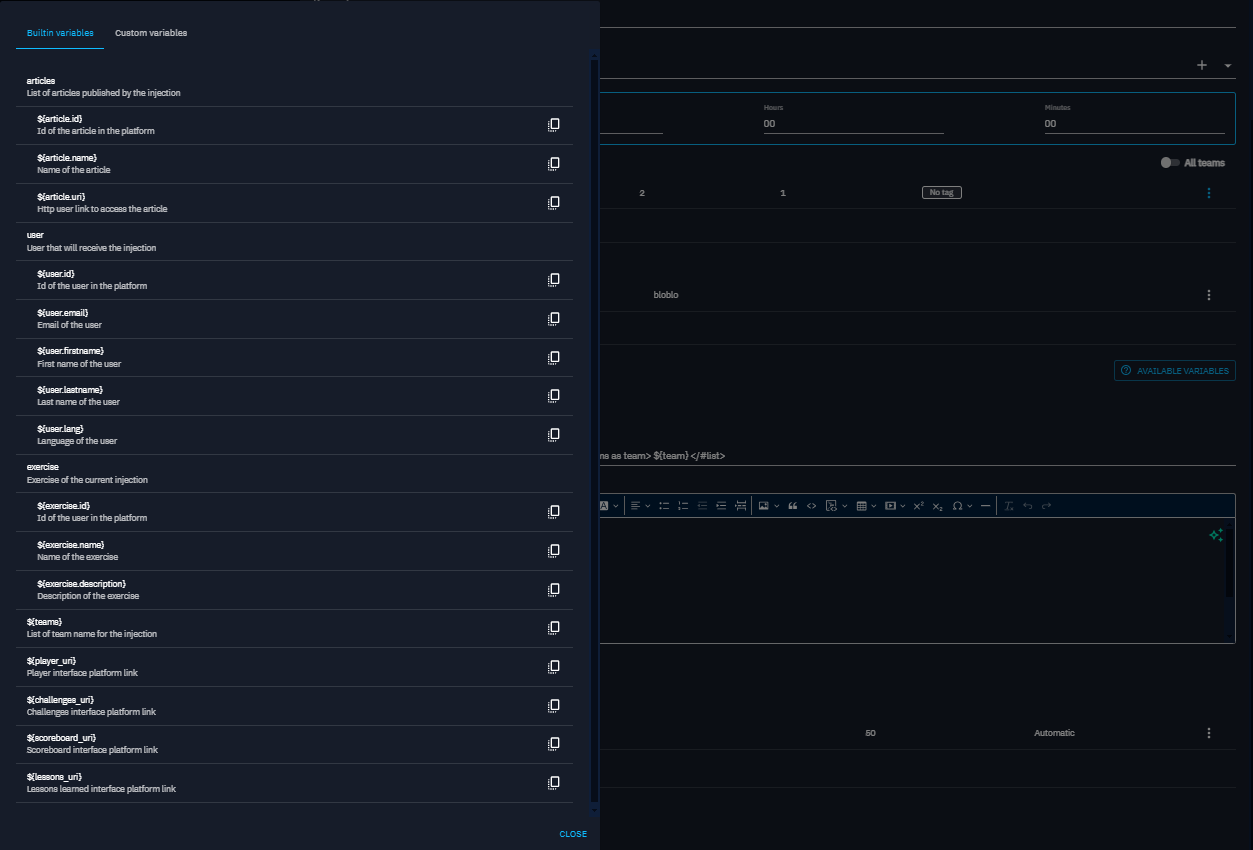Click the AI sparkle icon in editor
This screenshot has height=850, width=1253.
click(1216, 536)
